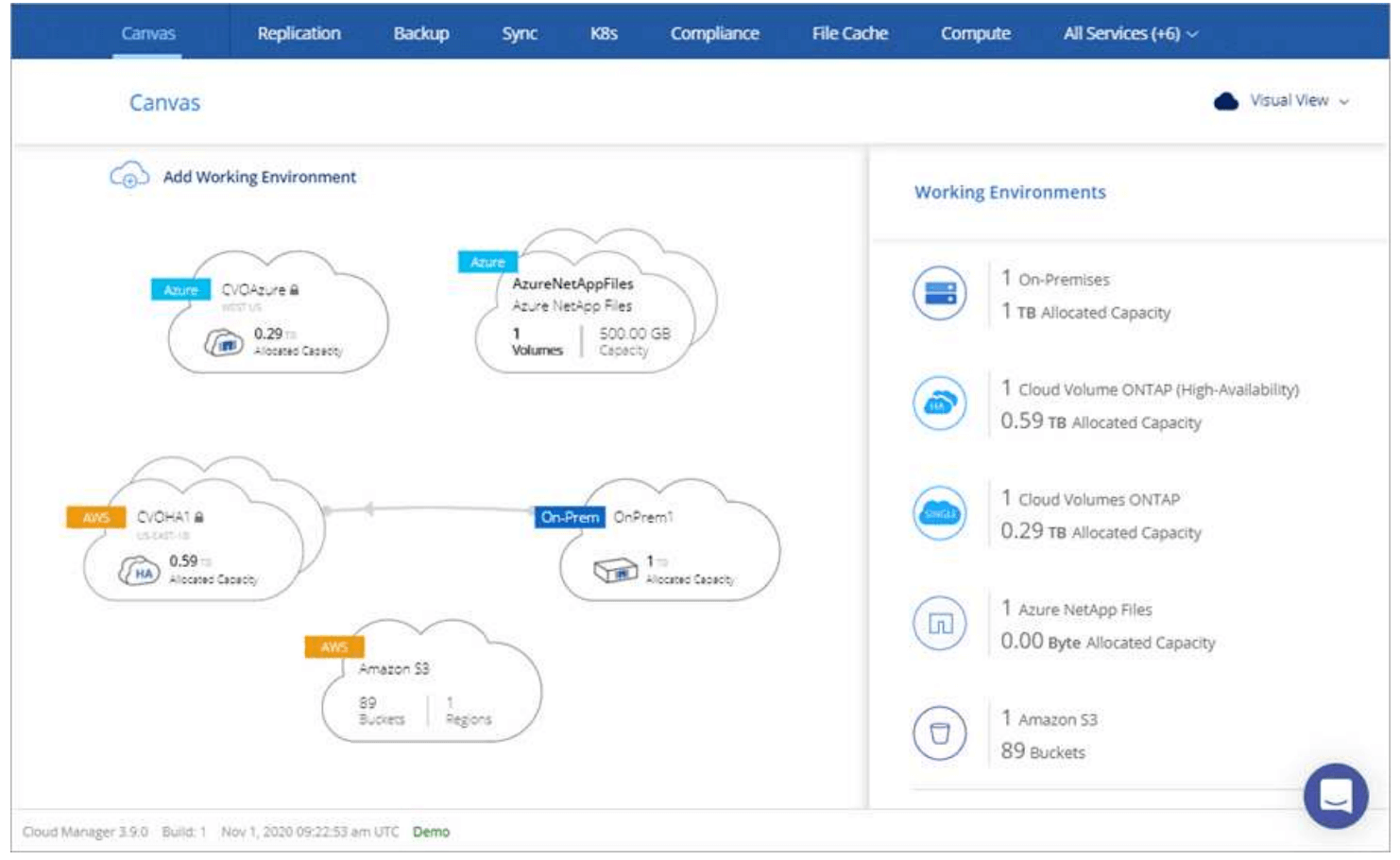The image size is (1400, 860).
Task: Click the AWS tag on CVOHA1
Action: (95, 517)
